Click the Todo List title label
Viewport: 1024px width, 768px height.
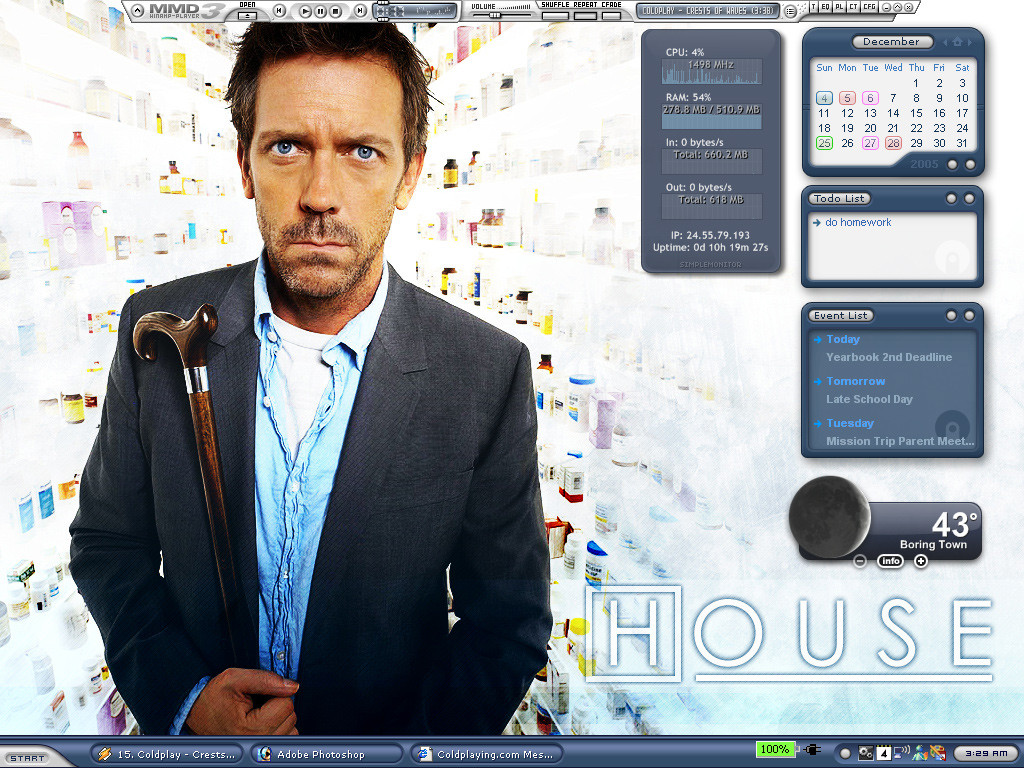[x=839, y=199]
